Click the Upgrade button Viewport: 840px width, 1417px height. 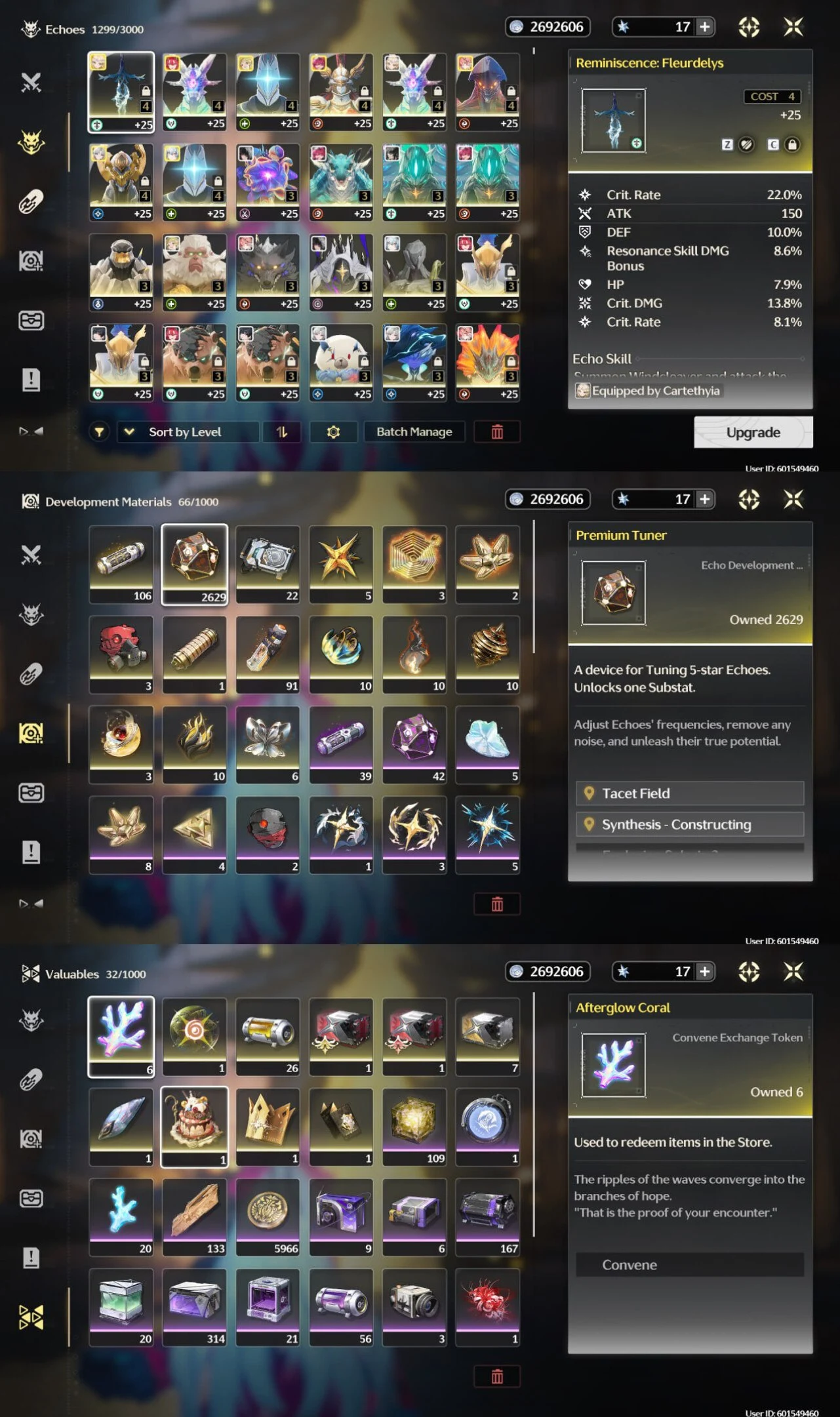753,432
